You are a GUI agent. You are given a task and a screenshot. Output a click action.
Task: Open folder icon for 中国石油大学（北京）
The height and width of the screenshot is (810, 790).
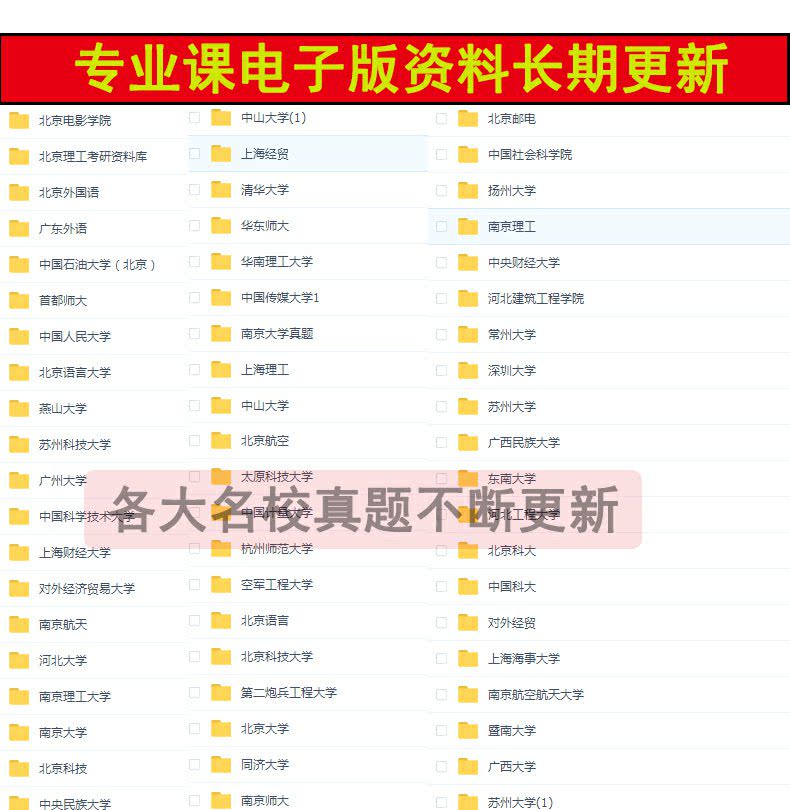click(19, 264)
